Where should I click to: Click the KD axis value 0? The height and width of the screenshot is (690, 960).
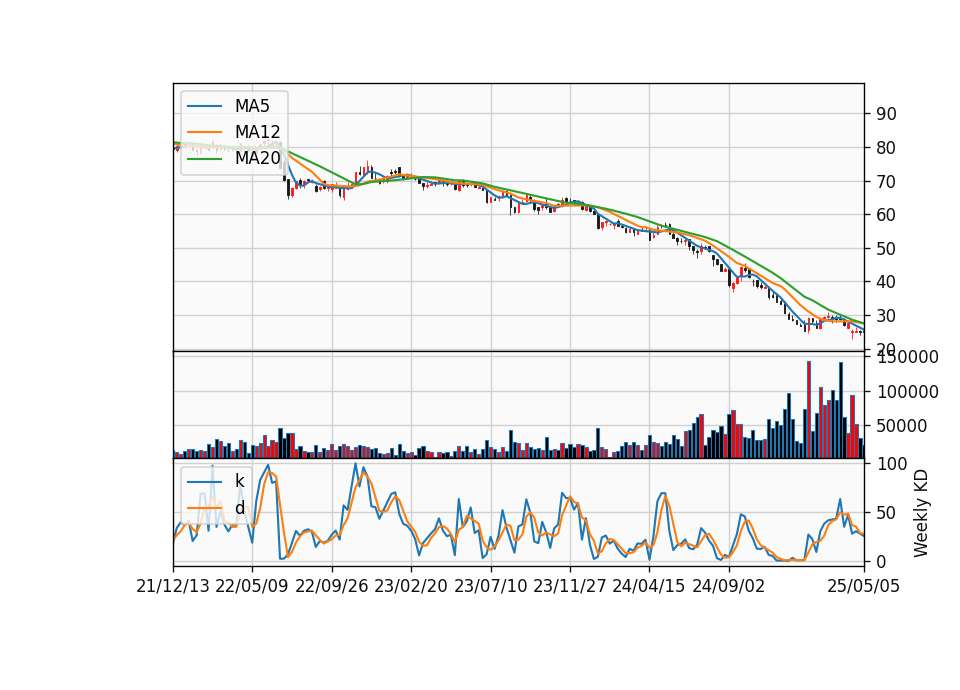(882, 561)
